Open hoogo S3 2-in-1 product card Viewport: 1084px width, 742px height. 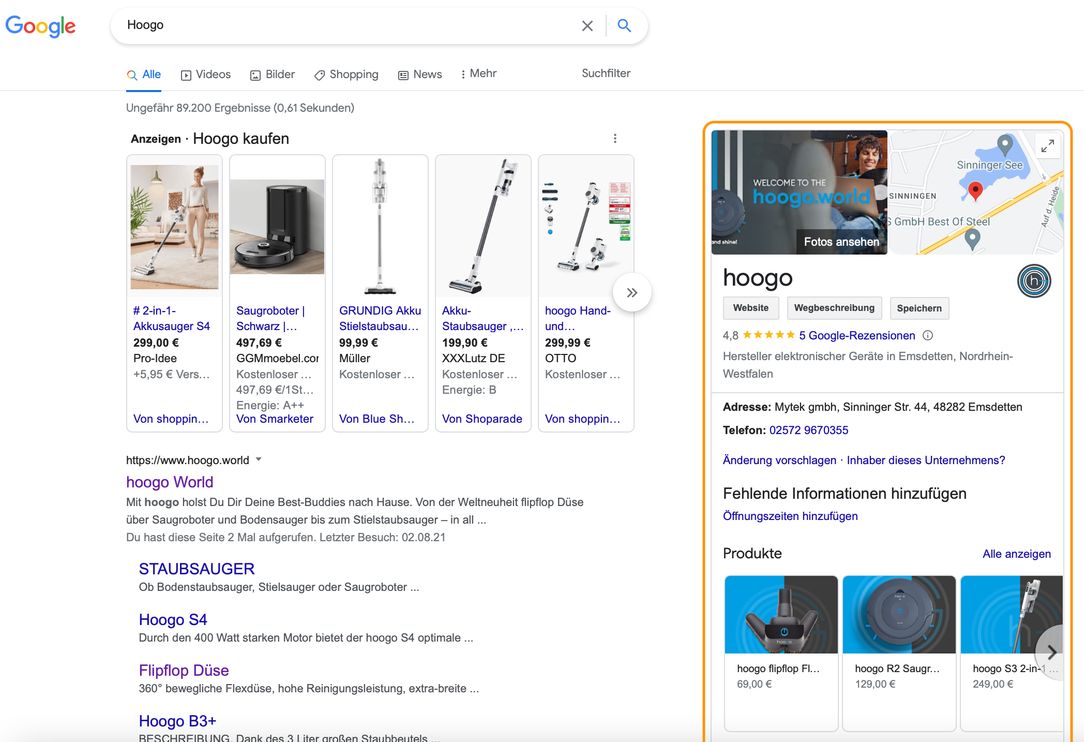tap(1011, 652)
